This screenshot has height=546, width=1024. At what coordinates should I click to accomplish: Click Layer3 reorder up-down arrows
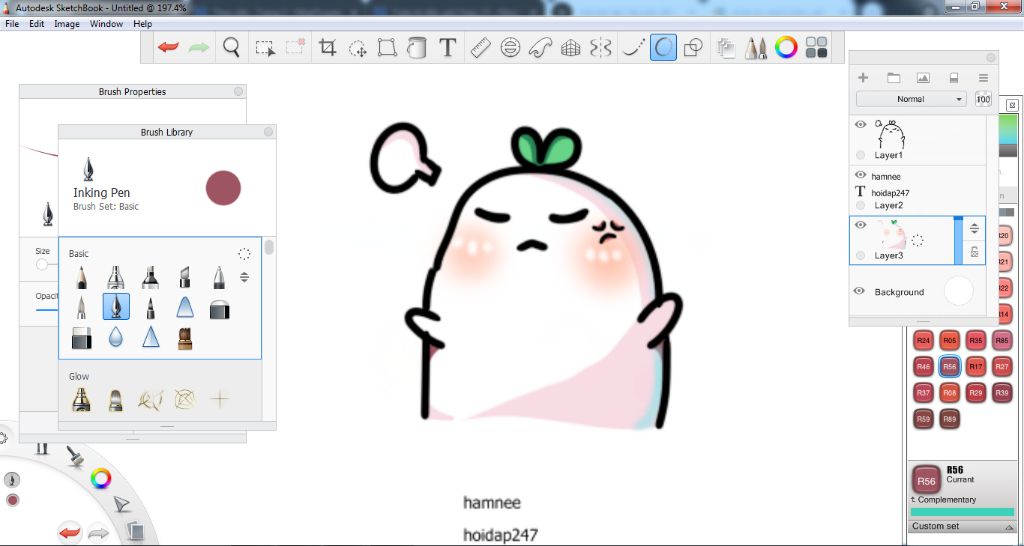pos(974,229)
